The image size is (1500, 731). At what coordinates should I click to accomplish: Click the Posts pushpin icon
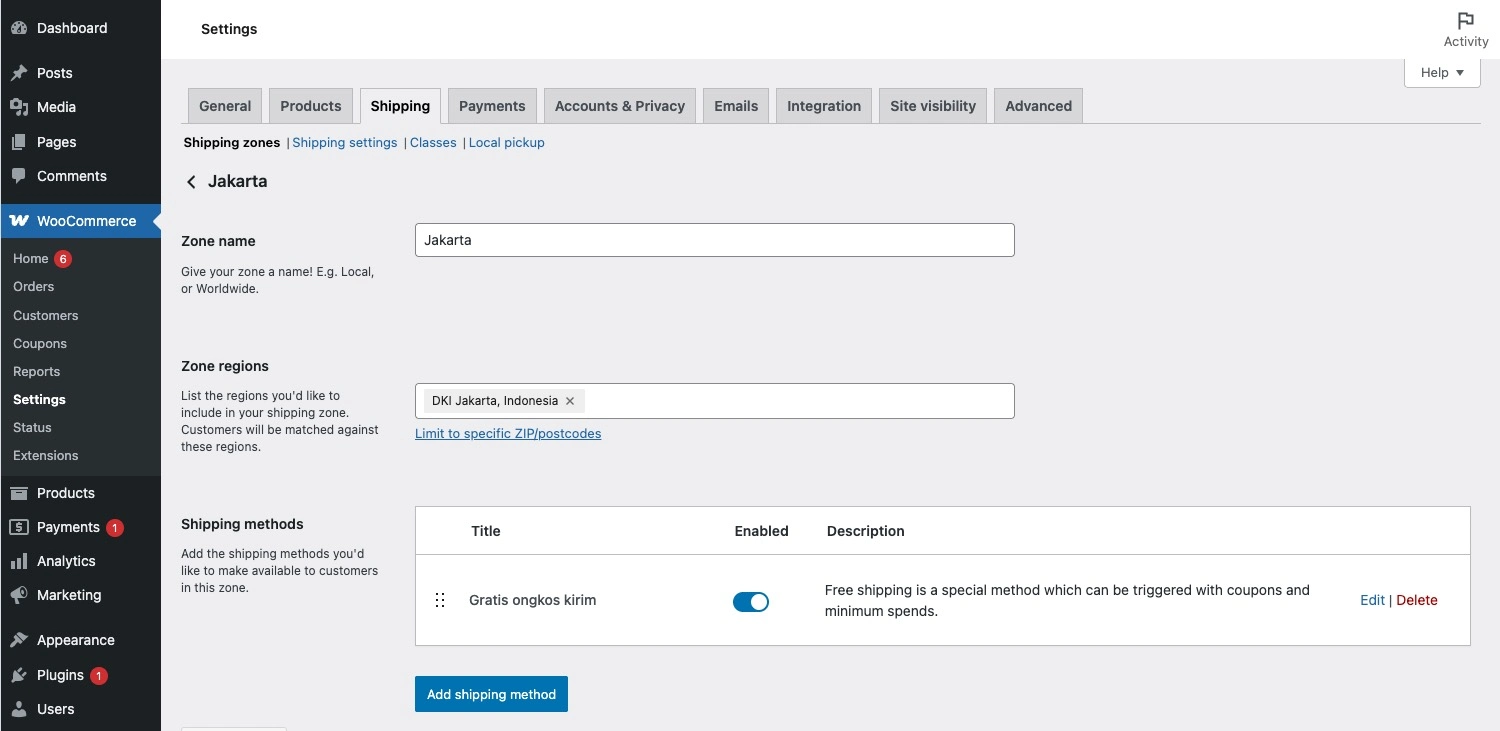click(x=19, y=73)
